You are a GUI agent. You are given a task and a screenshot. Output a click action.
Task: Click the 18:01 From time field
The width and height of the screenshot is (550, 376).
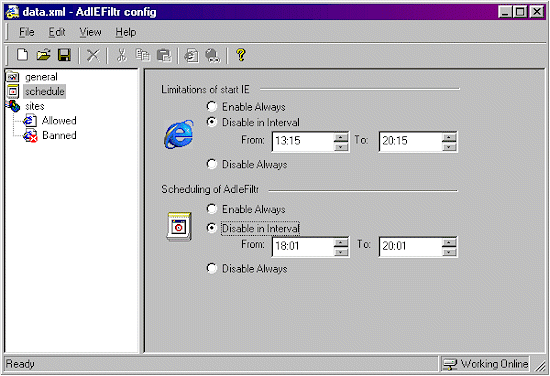303,247
